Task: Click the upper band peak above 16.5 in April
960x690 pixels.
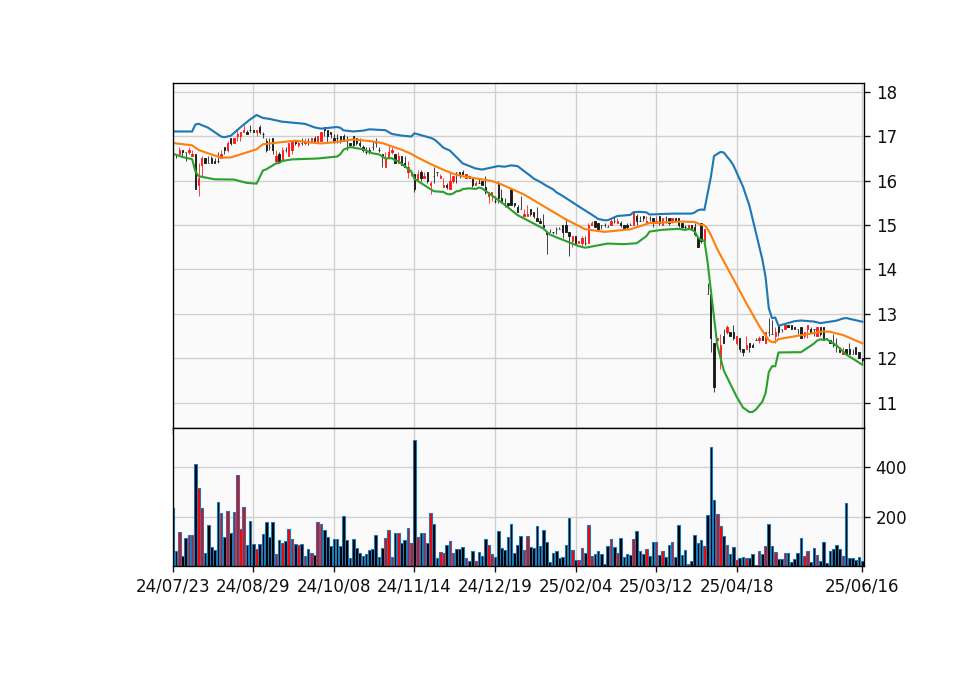Action: pyautogui.click(x=721, y=152)
